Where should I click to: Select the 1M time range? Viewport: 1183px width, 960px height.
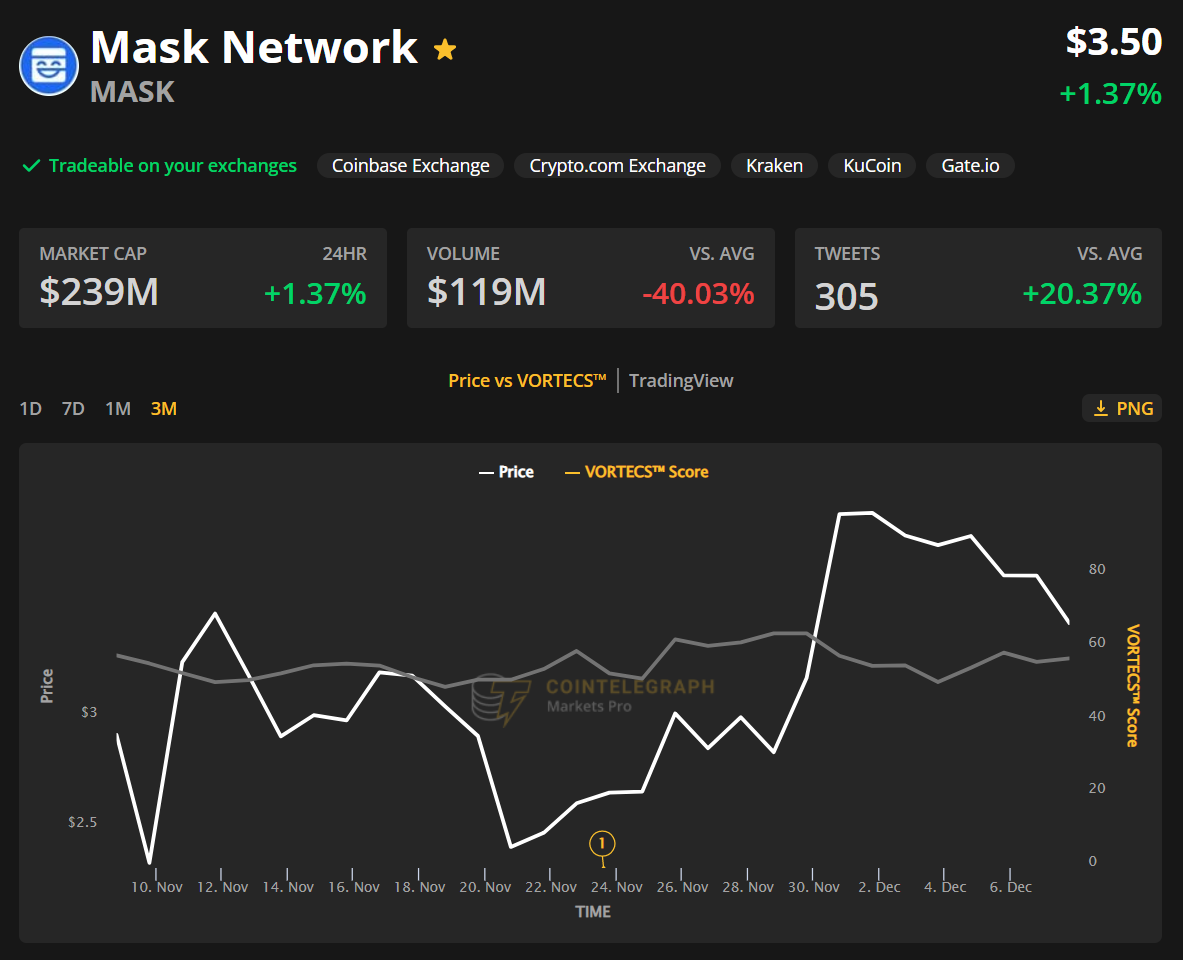point(118,408)
